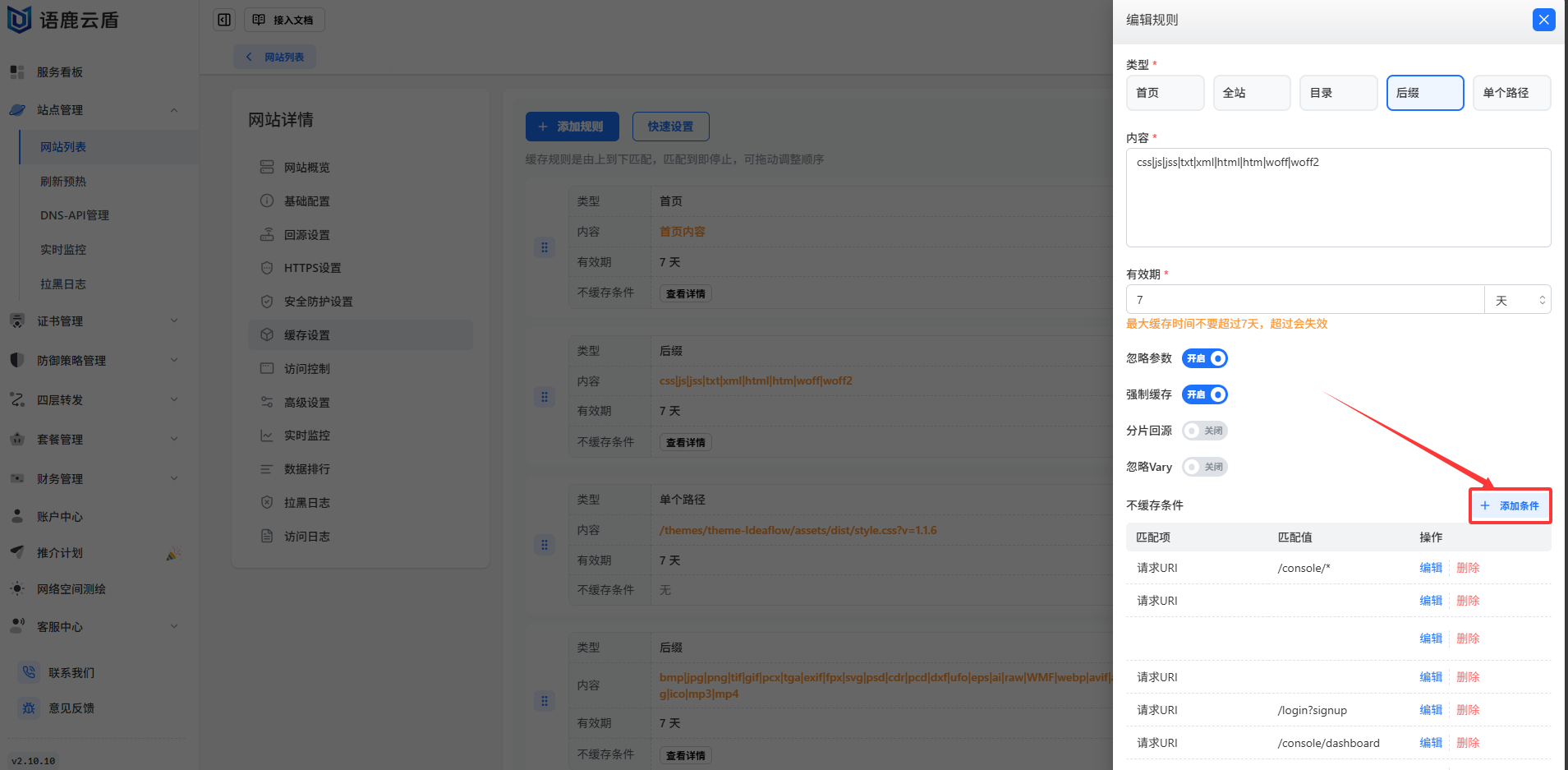1568x770 pixels.
Task: Click the HTTPS设置 shield icon
Action: pyautogui.click(x=267, y=268)
